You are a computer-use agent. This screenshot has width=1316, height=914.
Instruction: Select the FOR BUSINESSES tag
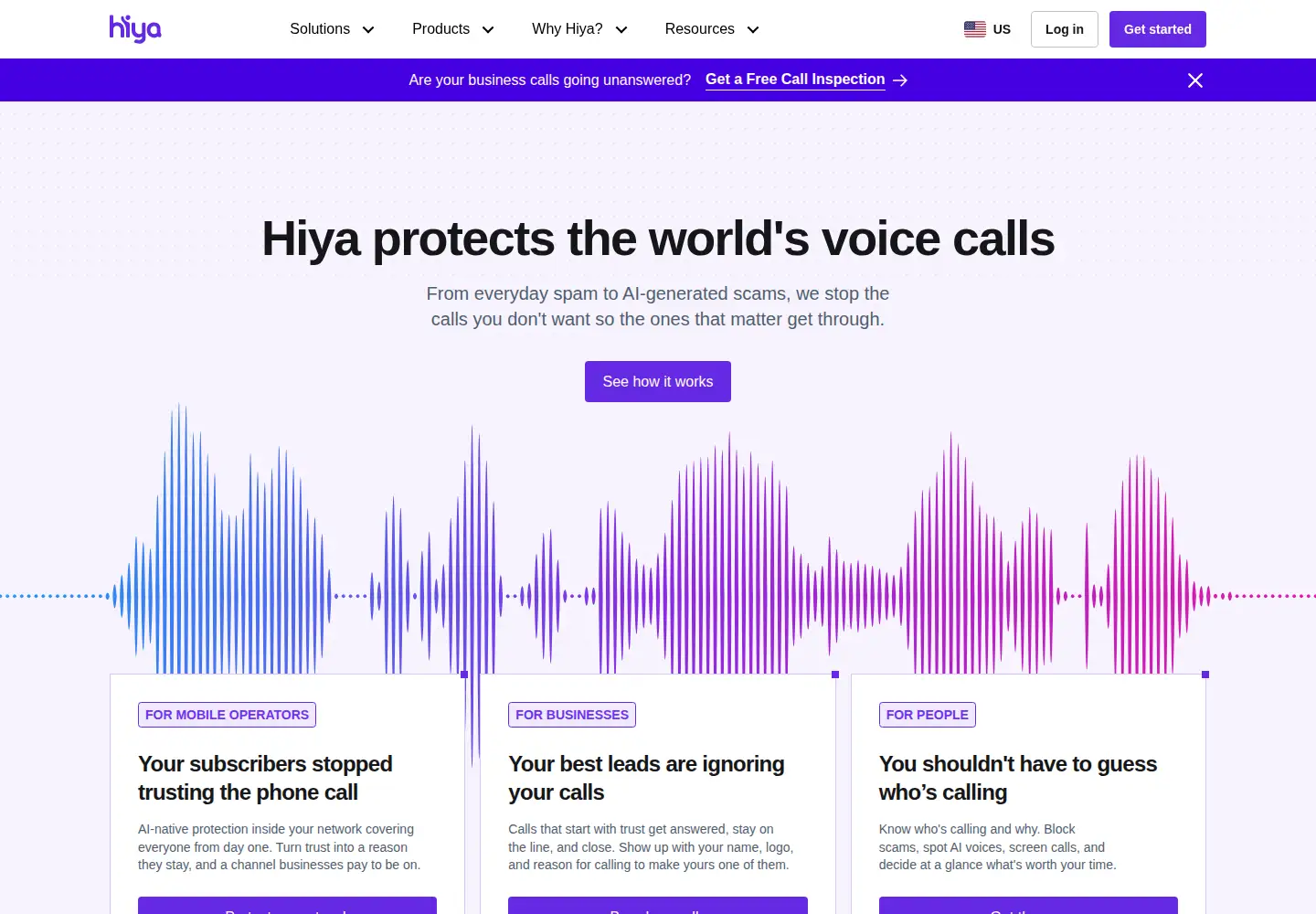(572, 715)
